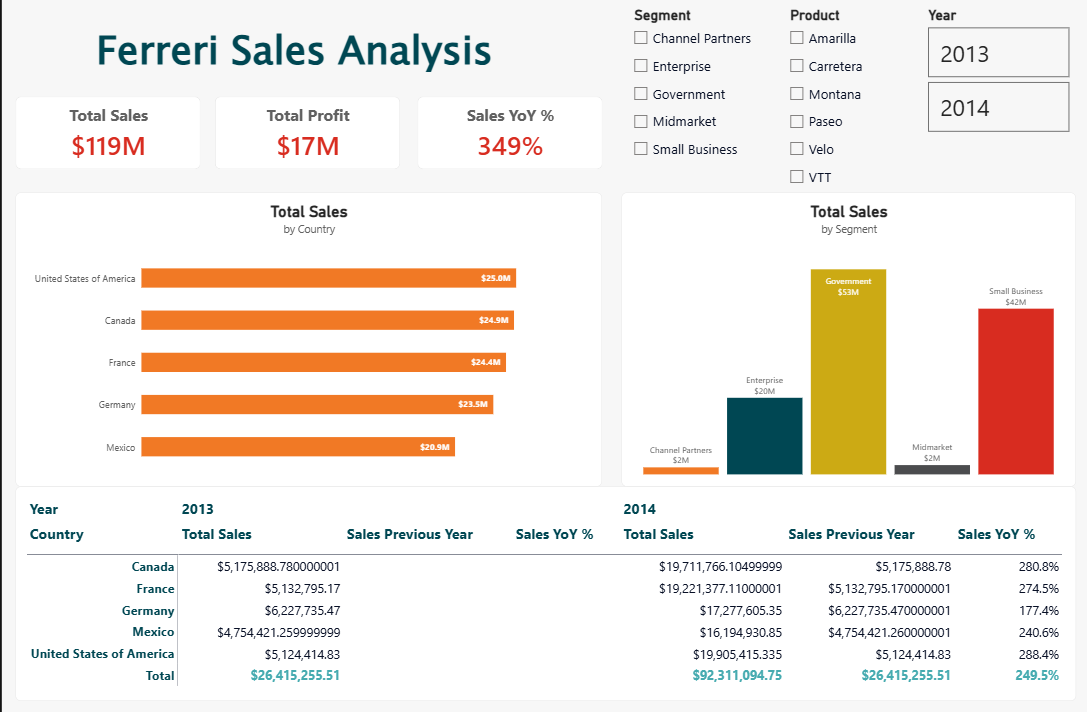The image size is (1087, 712).
Task: Click the $17,277,605.35 cell
Action: pos(740,611)
